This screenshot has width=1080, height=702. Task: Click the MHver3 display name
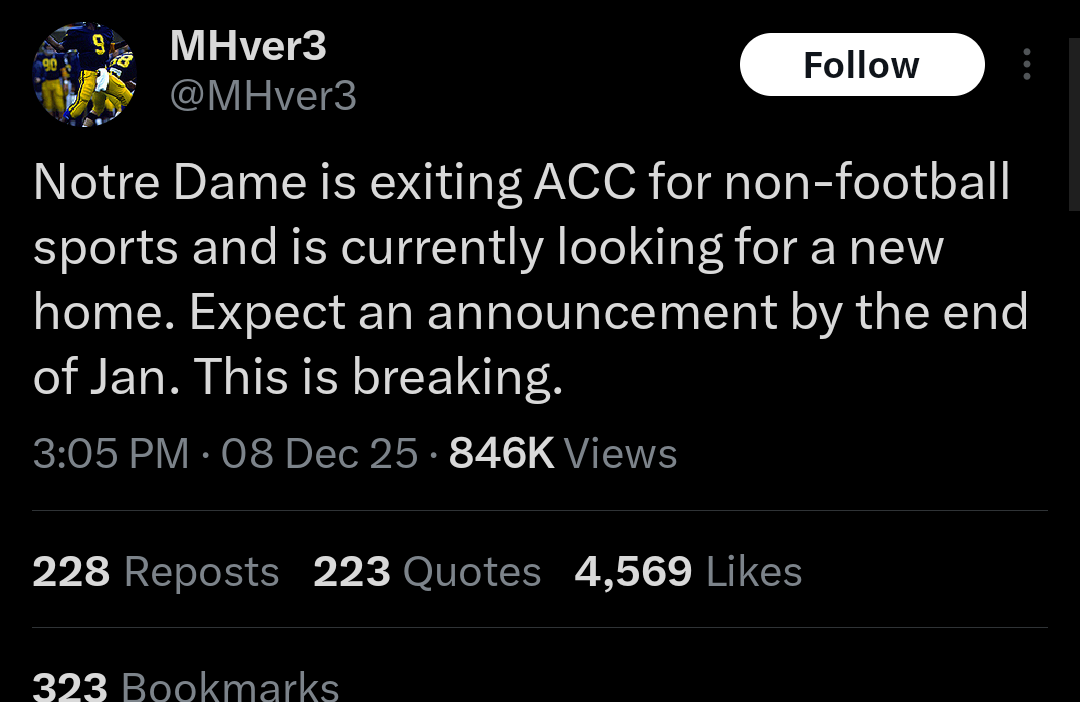coord(248,45)
